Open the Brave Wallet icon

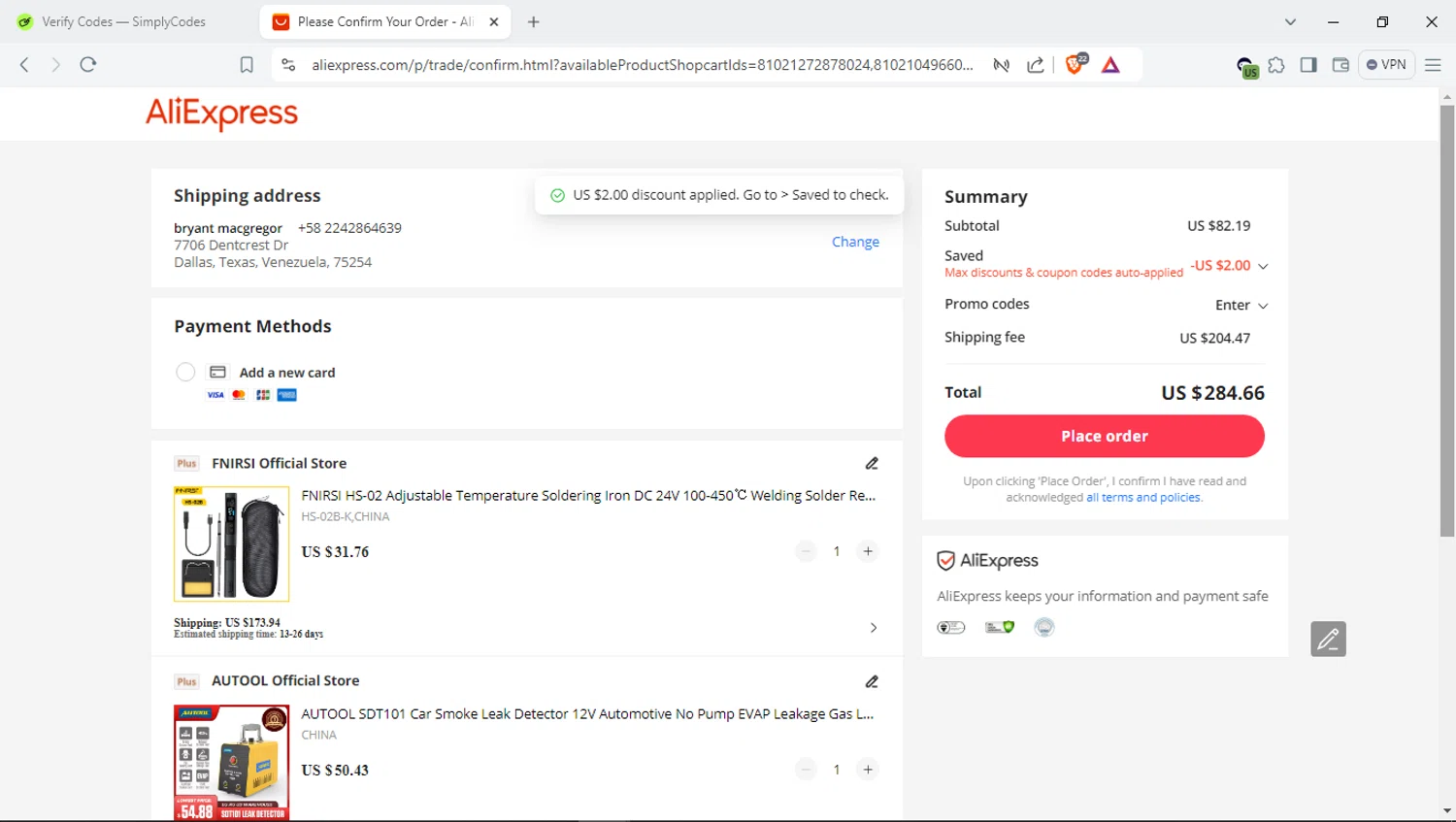(x=1340, y=65)
